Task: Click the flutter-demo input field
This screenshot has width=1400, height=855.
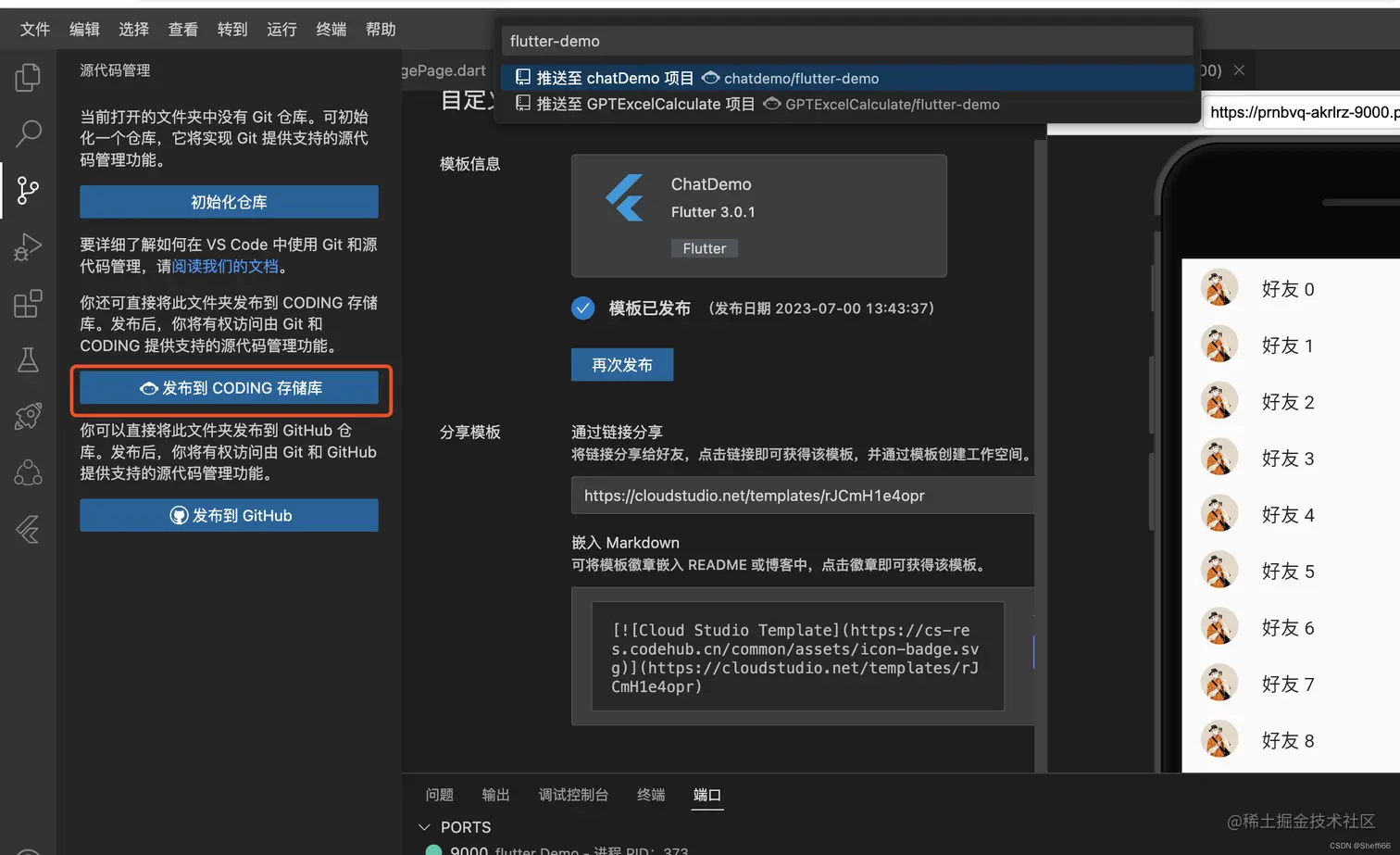Action: pyautogui.click(x=845, y=41)
